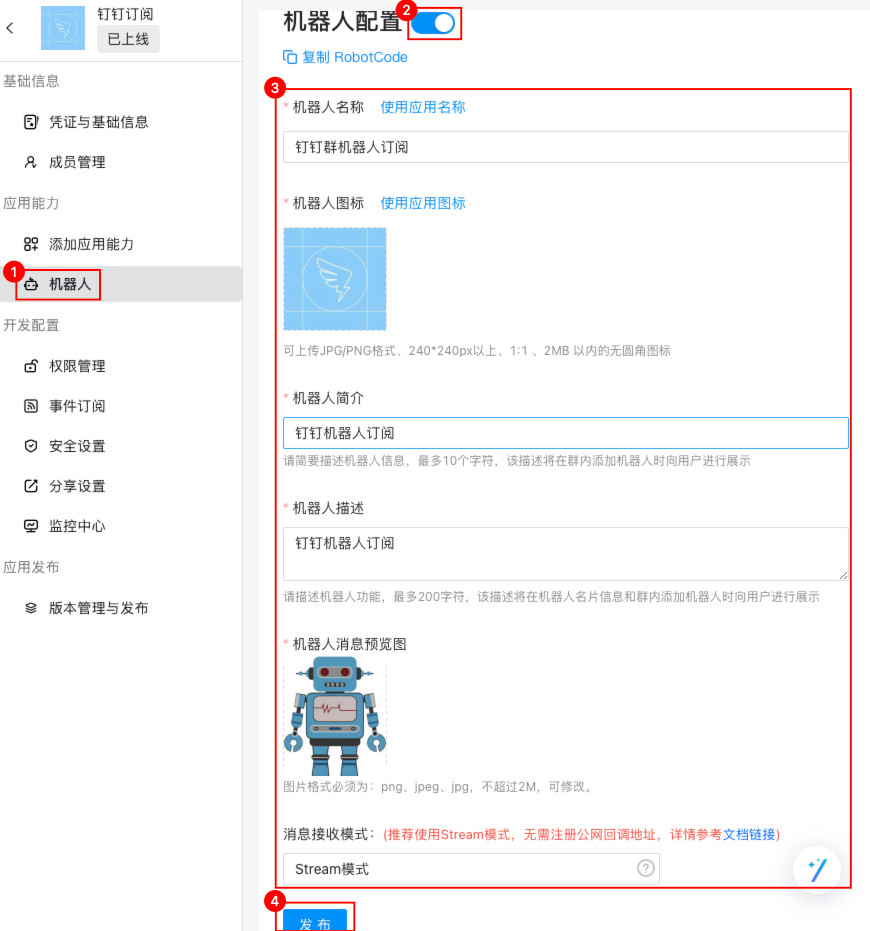Screen dimensions: 870x931
Task: Open 版本管理与发布 menu item
Action: pos(121,608)
